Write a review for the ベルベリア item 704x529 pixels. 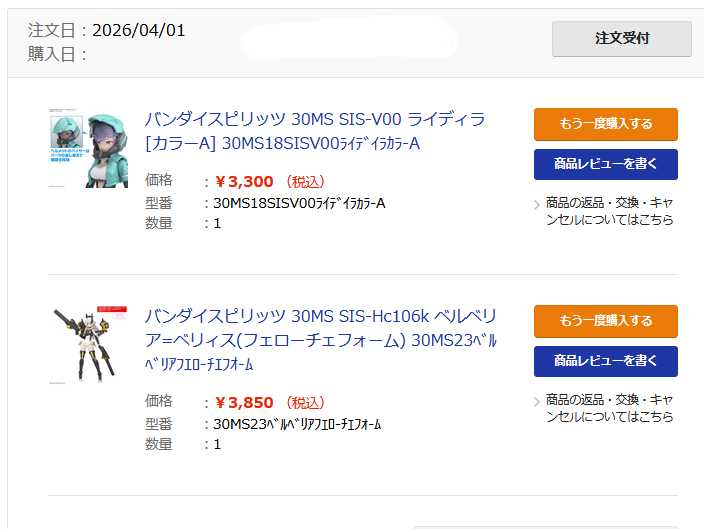(605, 361)
